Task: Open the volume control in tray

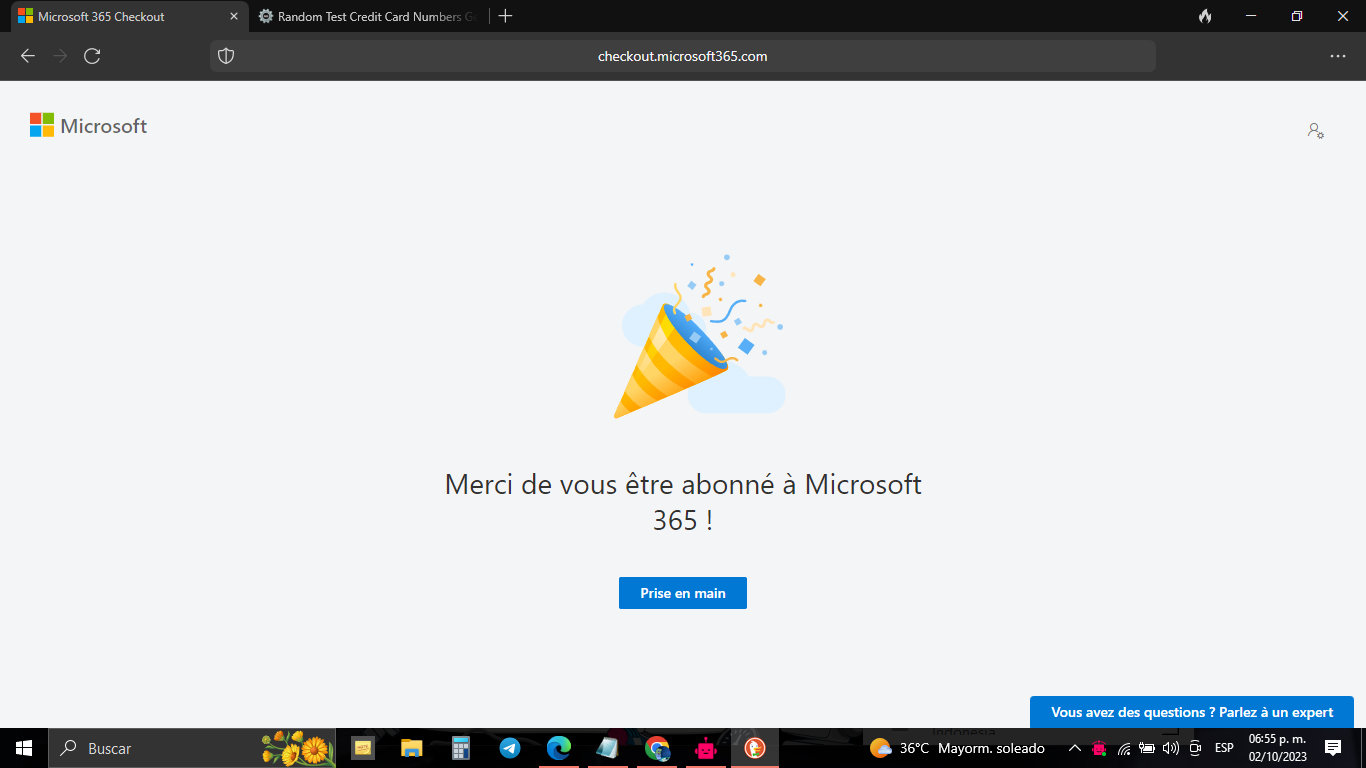Action: 1171,748
